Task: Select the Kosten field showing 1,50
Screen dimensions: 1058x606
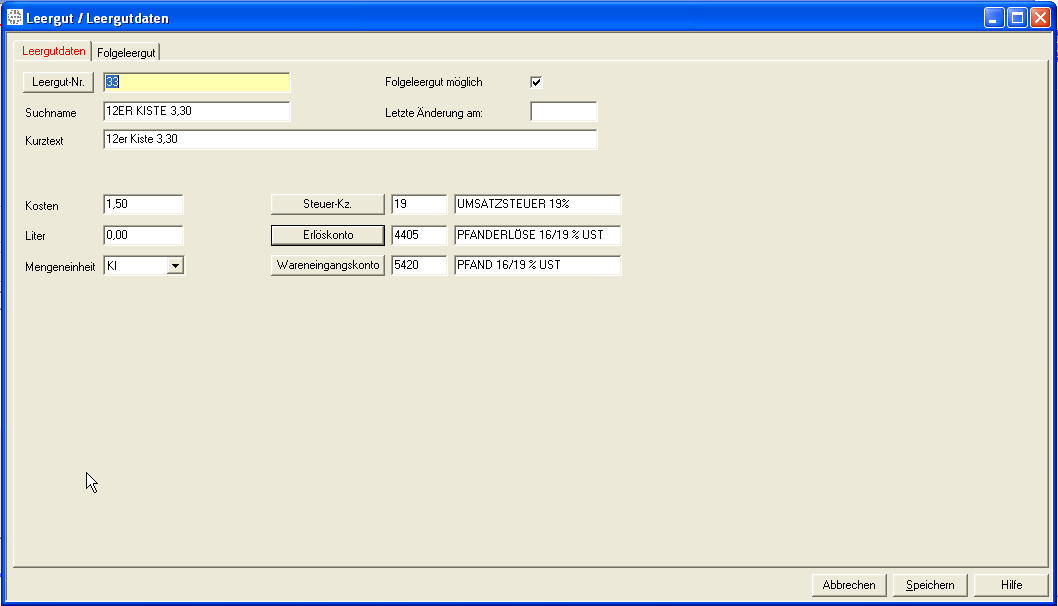Action: [x=143, y=204]
